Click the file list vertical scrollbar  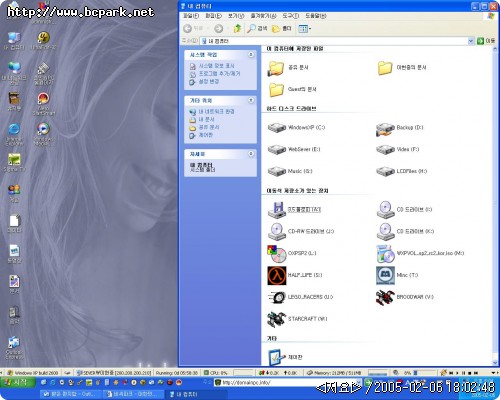point(495,206)
